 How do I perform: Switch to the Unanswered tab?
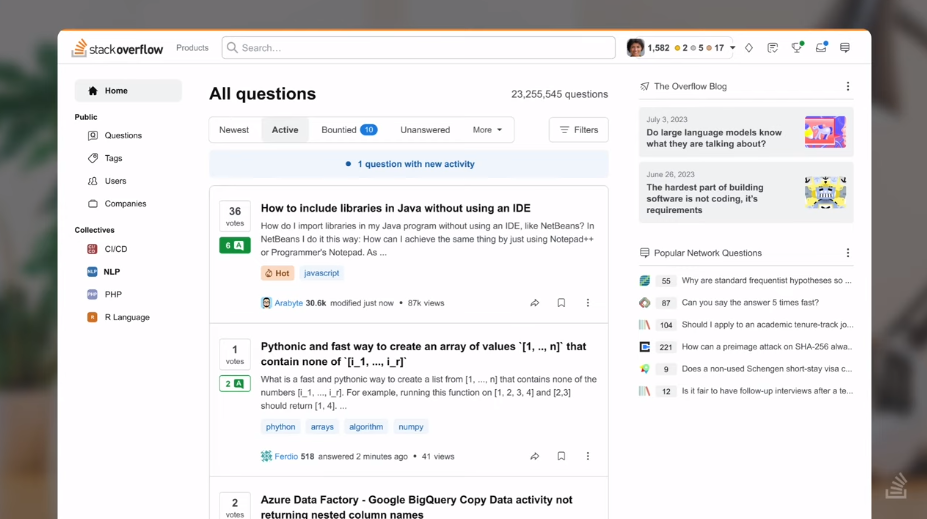pyautogui.click(x=425, y=129)
